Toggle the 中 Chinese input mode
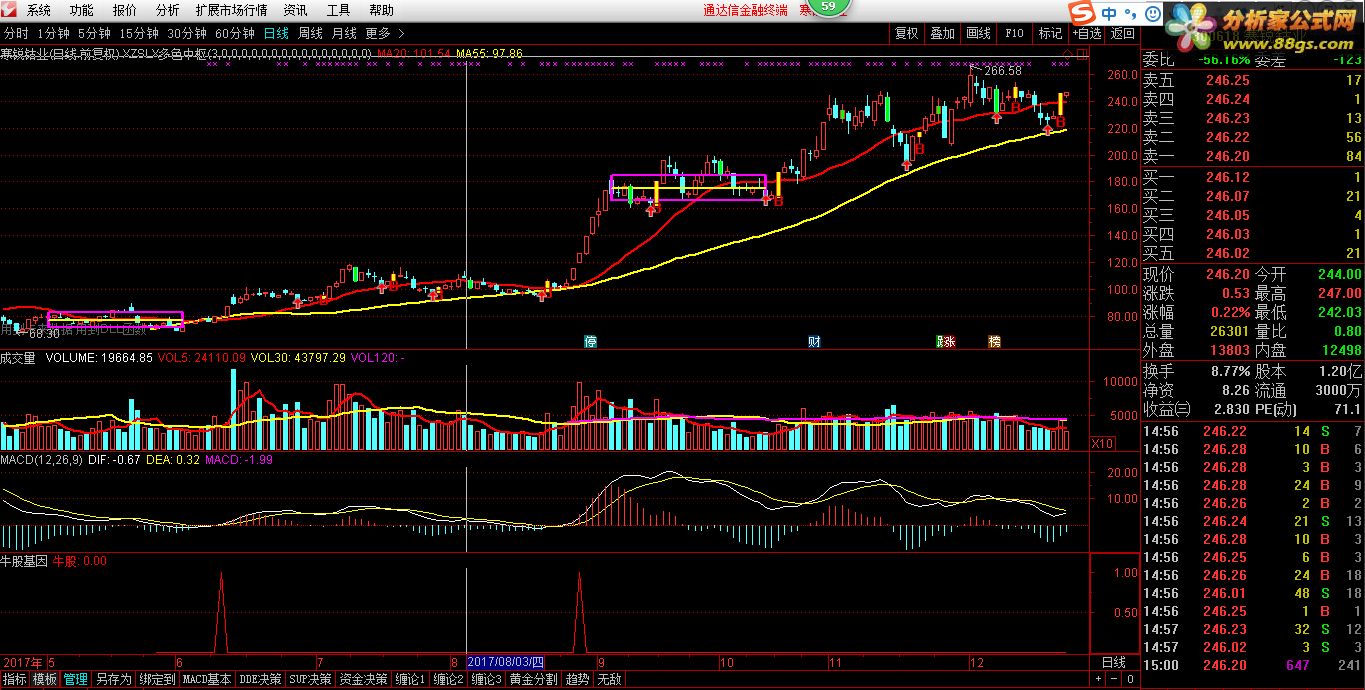 pos(1109,13)
